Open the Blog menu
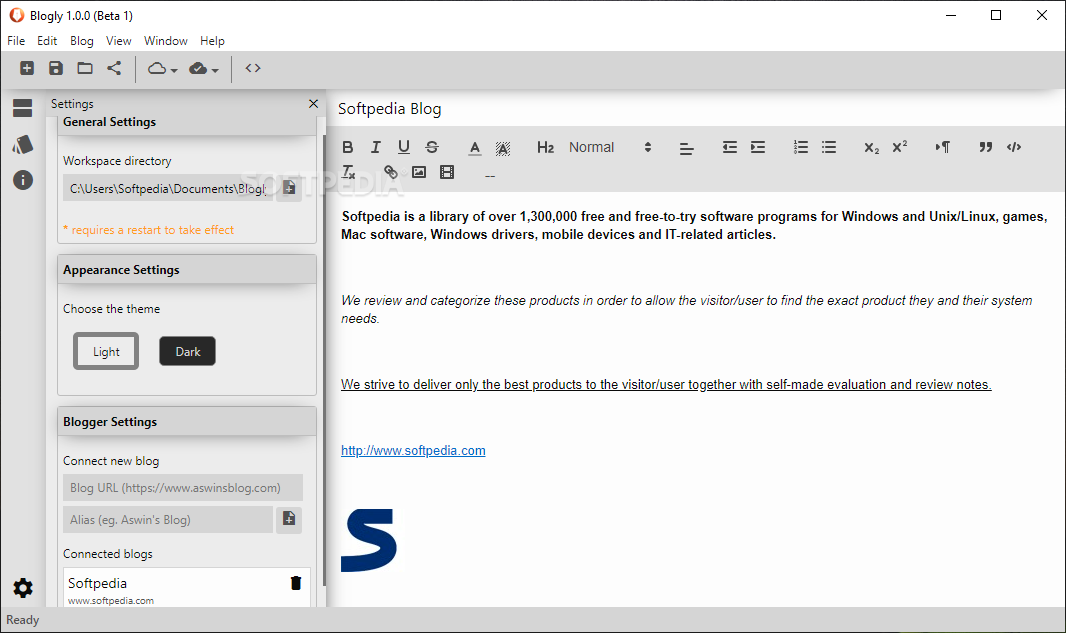Screen dimensions: 1066x633 (x=82, y=41)
